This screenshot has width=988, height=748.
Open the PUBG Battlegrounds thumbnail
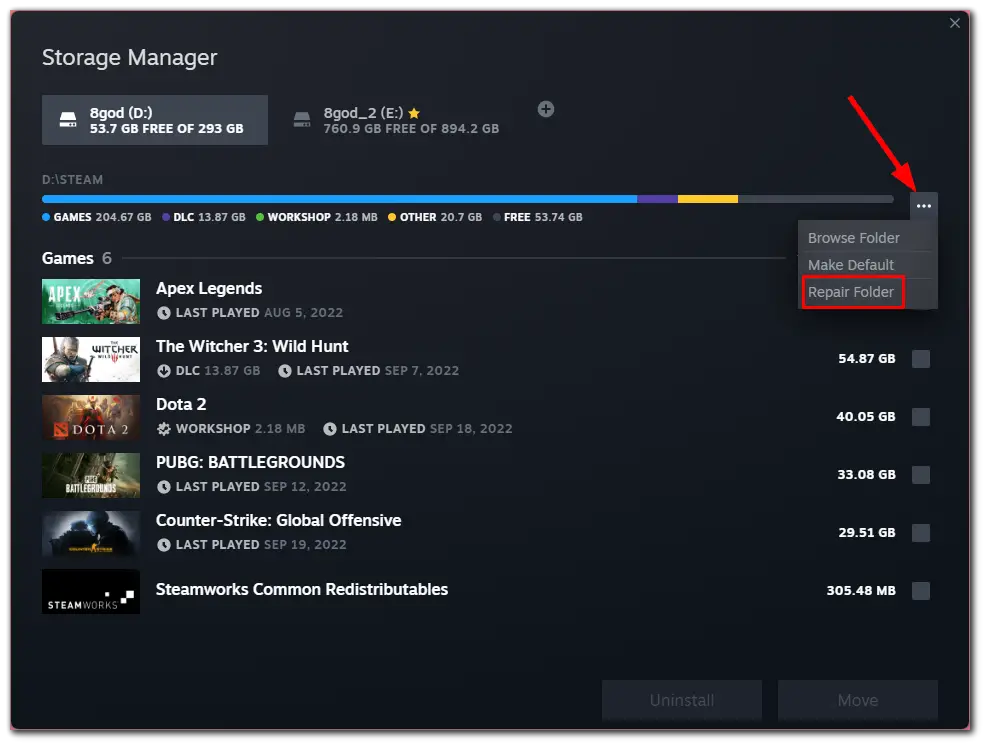point(91,475)
